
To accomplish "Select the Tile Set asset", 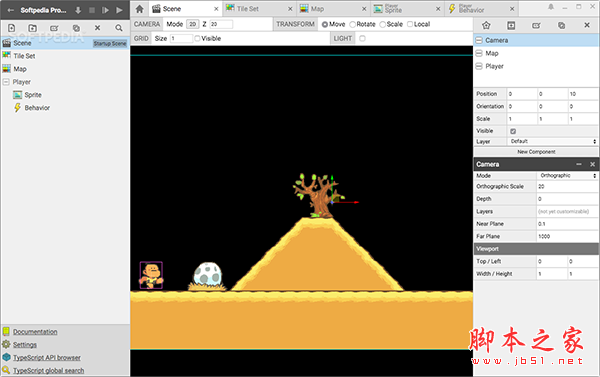I will tap(65, 56).
